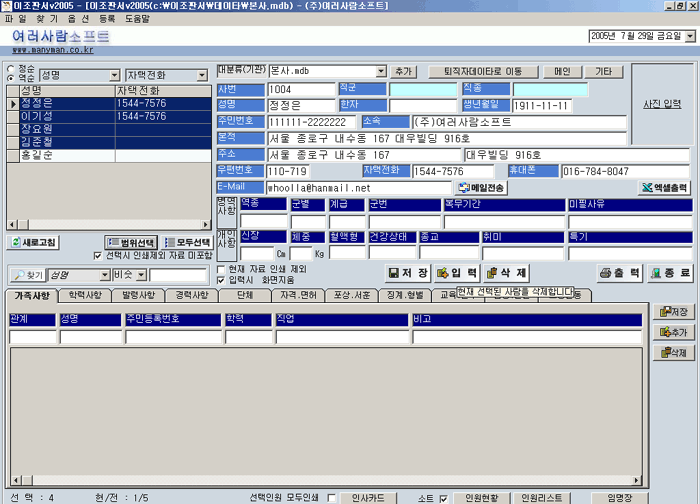Send email with the 메일전송 button
700x504 pixels.
(x=483, y=187)
